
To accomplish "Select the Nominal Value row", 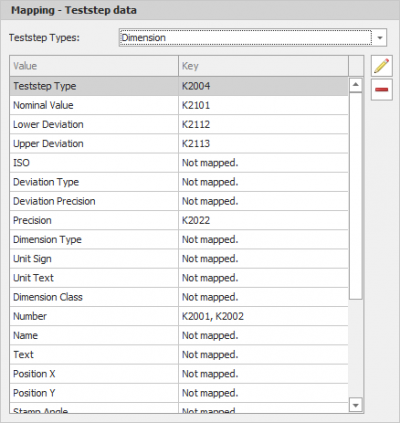I will click(x=179, y=105).
